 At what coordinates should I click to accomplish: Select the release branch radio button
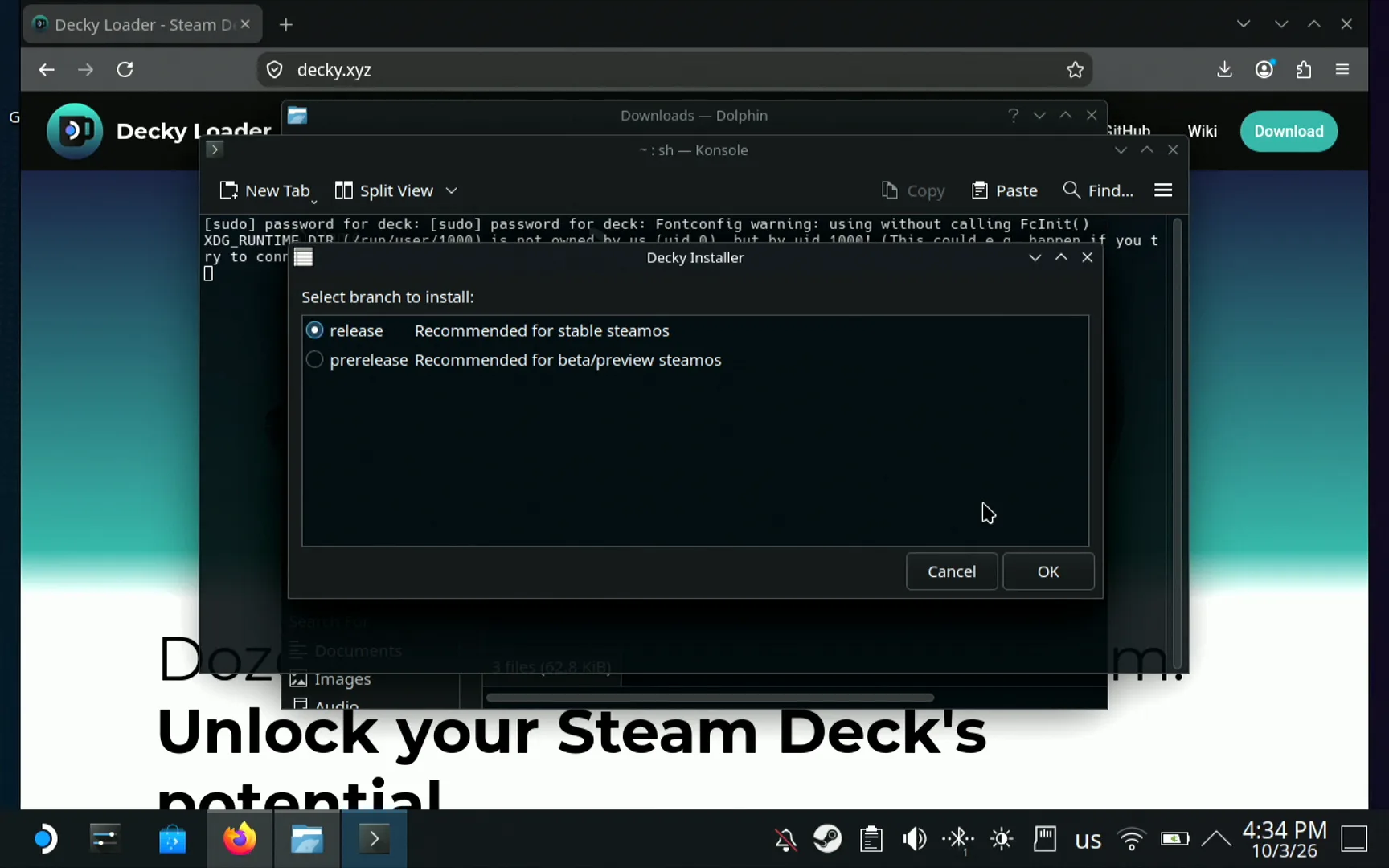[314, 330]
